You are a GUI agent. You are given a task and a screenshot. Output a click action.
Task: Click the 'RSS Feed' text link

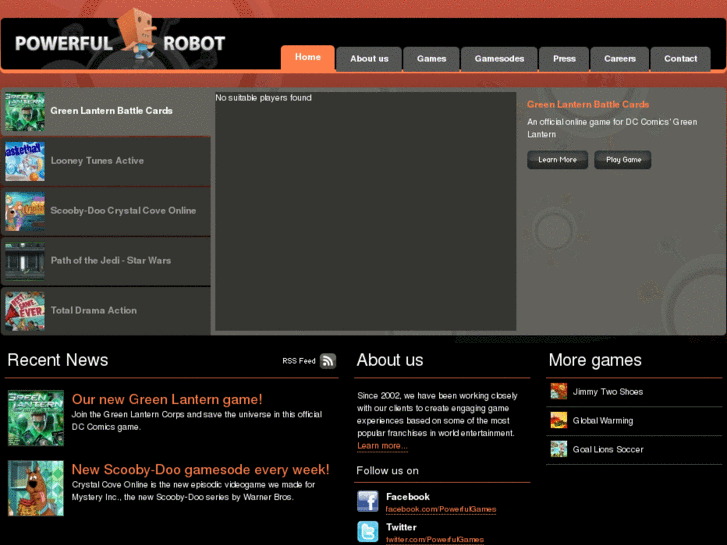point(299,361)
